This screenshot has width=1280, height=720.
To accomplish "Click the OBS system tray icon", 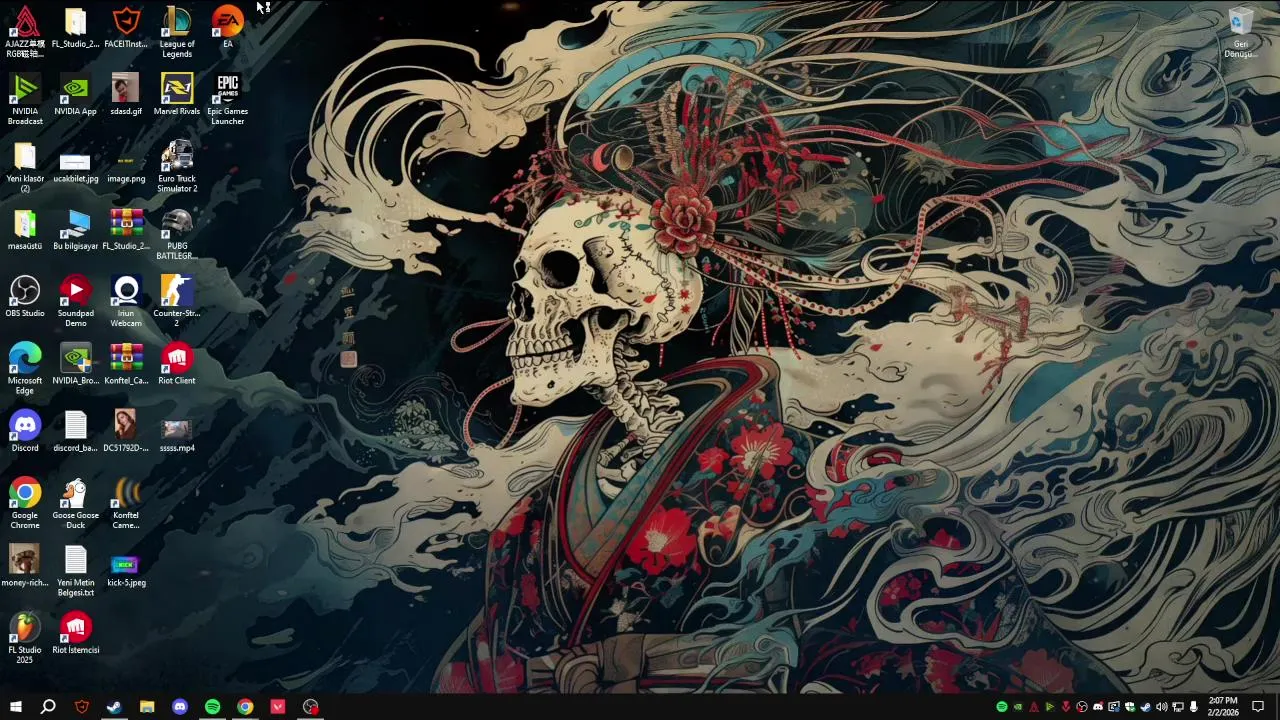I will (x=1082, y=707).
